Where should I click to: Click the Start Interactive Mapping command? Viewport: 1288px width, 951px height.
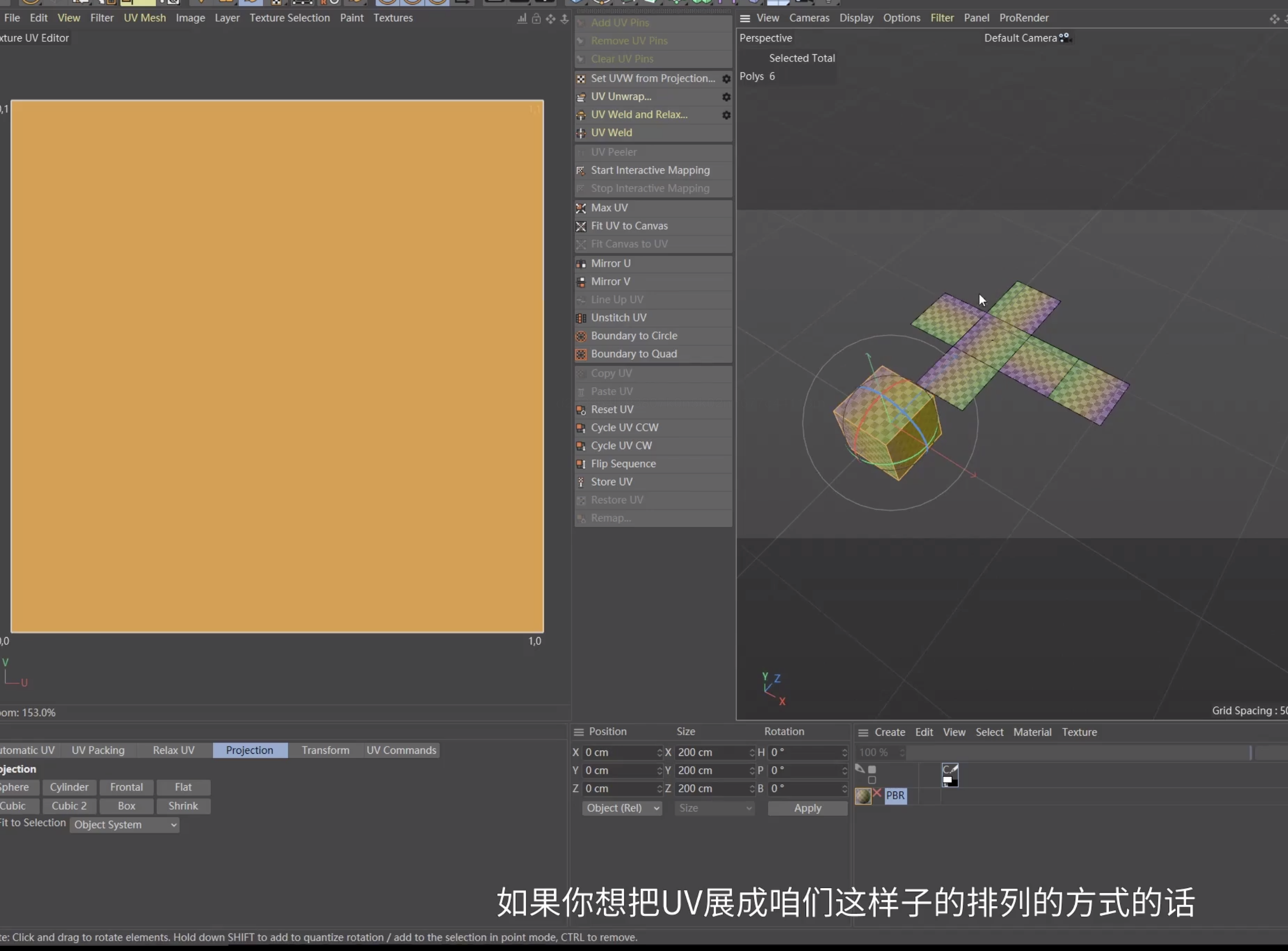coord(653,170)
